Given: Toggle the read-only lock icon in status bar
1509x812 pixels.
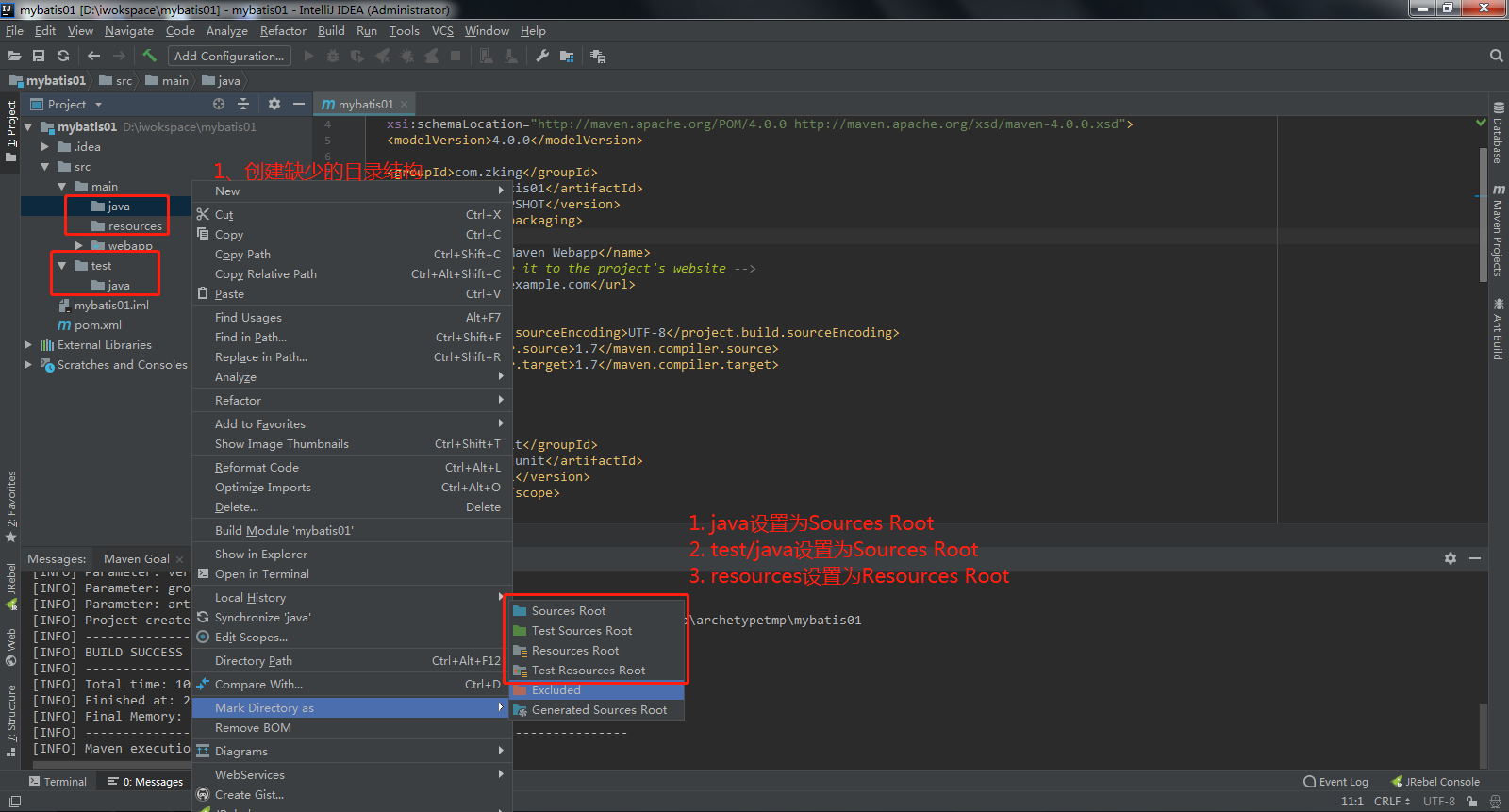Looking at the screenshot, I should coord(1472,802).
